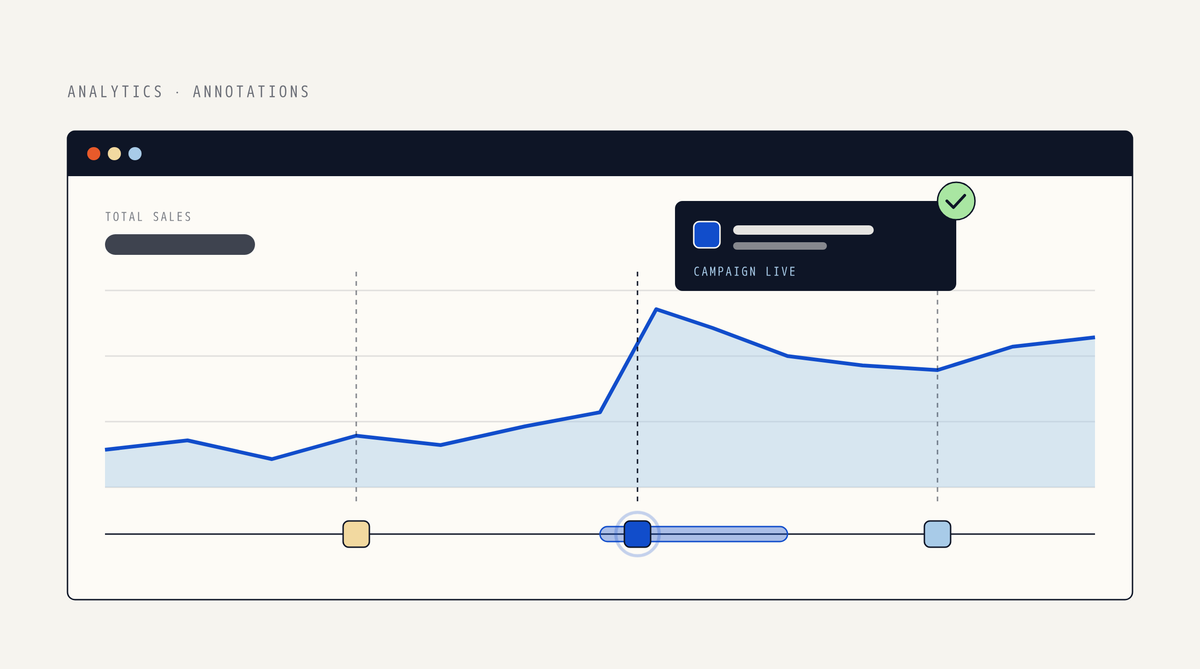Click the white title line in tooltip

pos(803,230)
